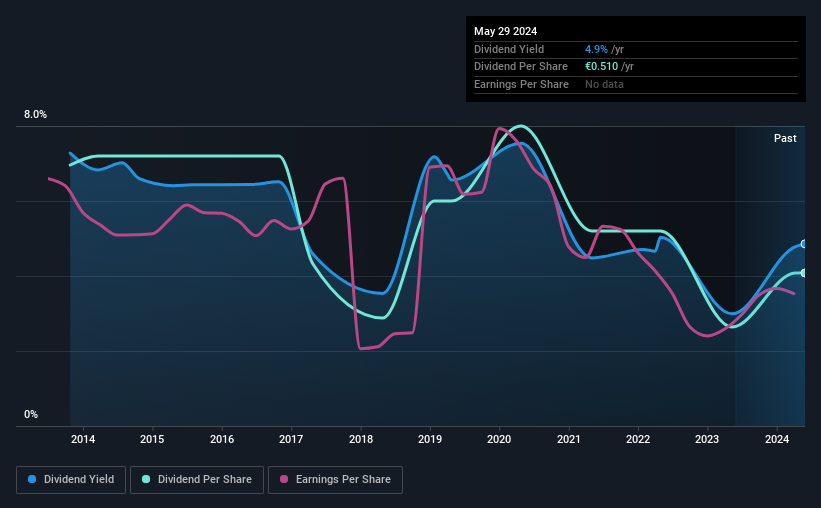Click the 2022 x-axis label
This screenshot has height=508, width=821.
click(x=638, y=439)
